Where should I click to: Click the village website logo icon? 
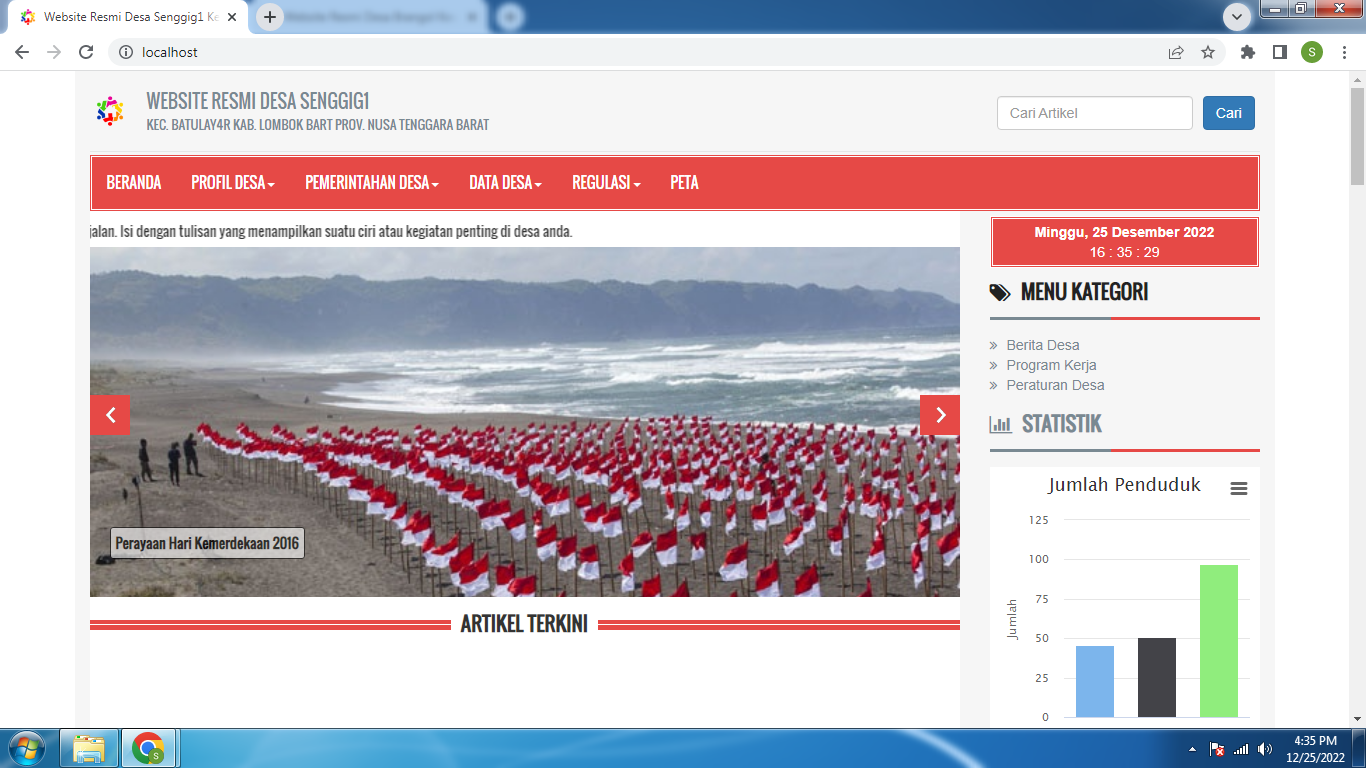tap(110, 111)
